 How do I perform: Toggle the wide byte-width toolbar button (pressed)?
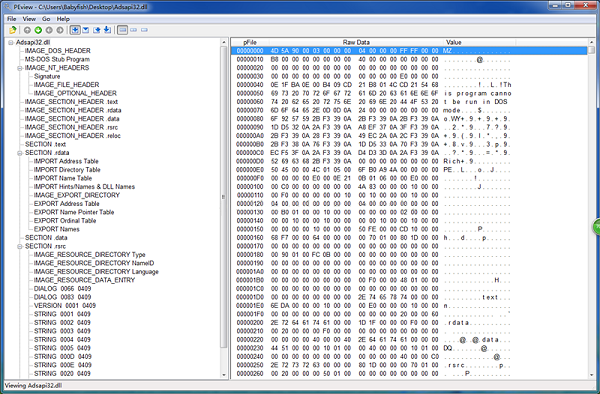[122, 30]
